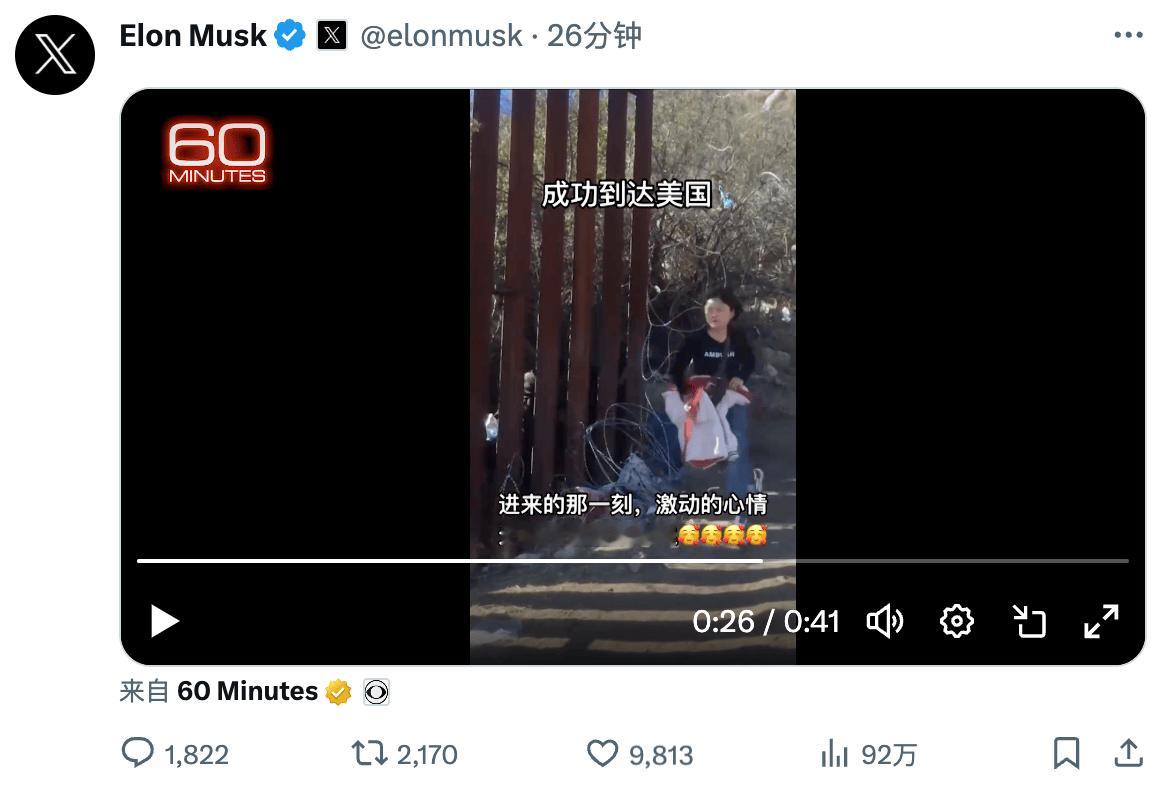
Task: Share the tweet via upload icon
Action: [x=1129, y=753]
